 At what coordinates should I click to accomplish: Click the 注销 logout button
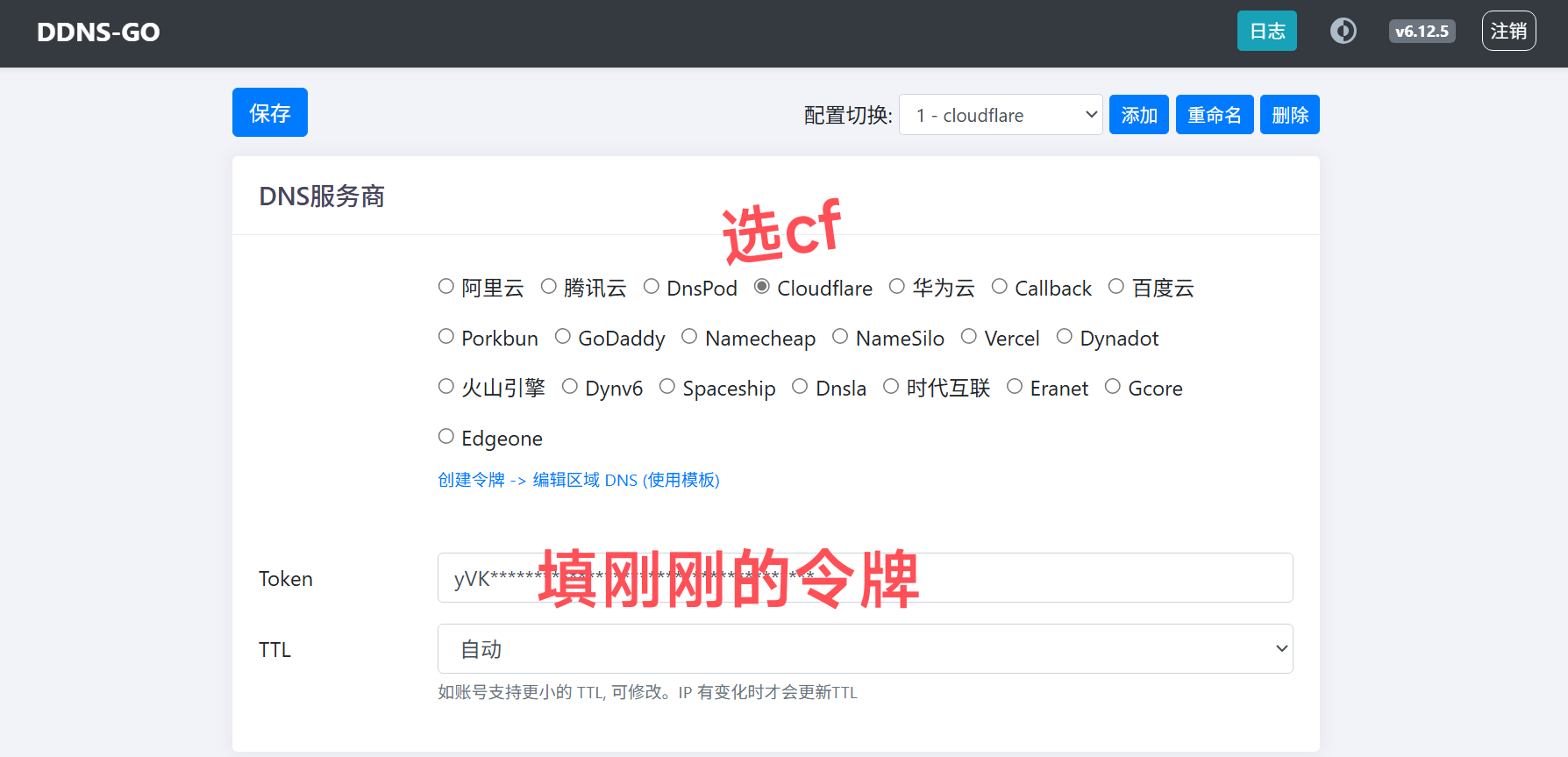coord(1508,32)
